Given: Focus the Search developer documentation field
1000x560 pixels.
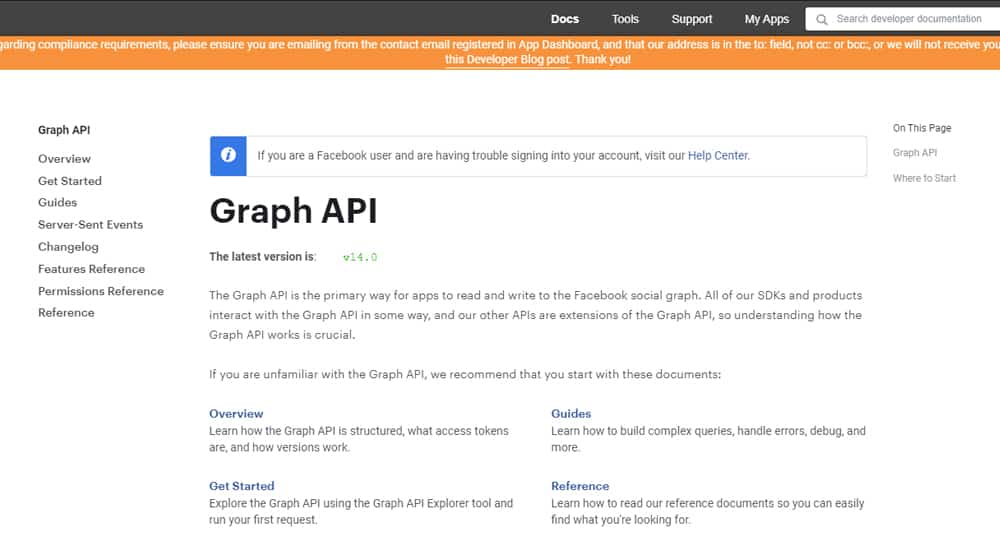Looking at the screenshot, I should tap(902, 19).
